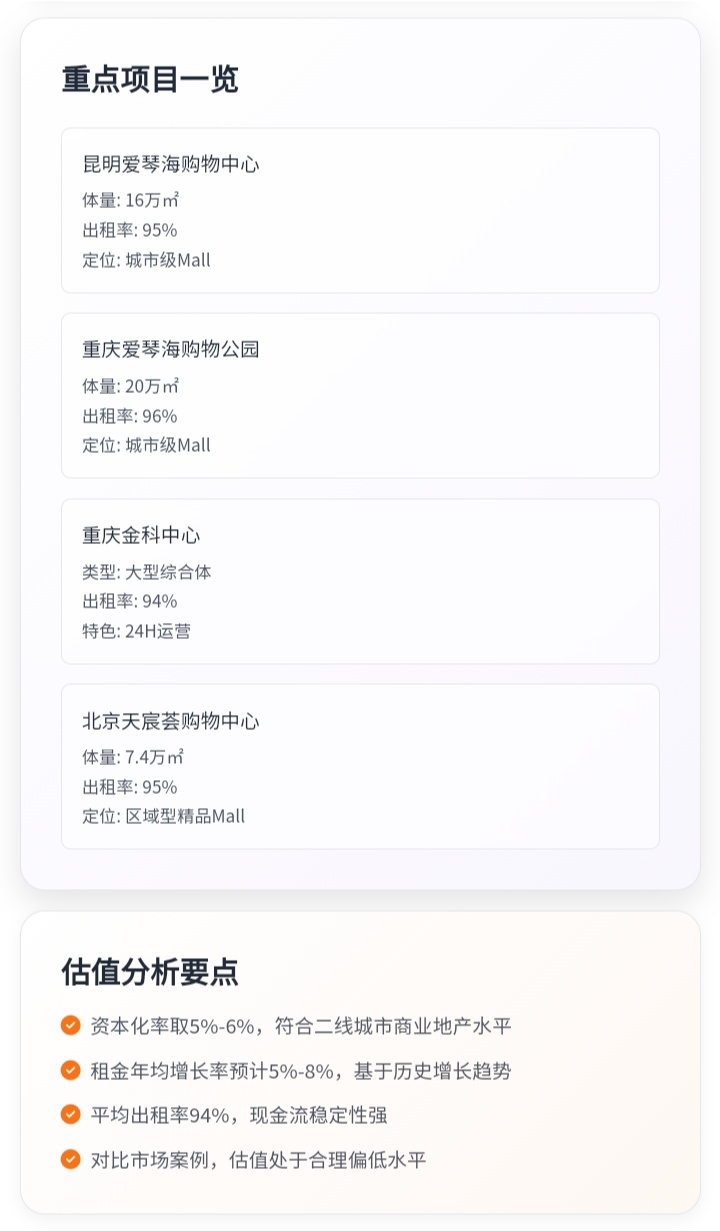
Task: Click the 定位: 区域型精品Mall text
Action: pos(163,816)
